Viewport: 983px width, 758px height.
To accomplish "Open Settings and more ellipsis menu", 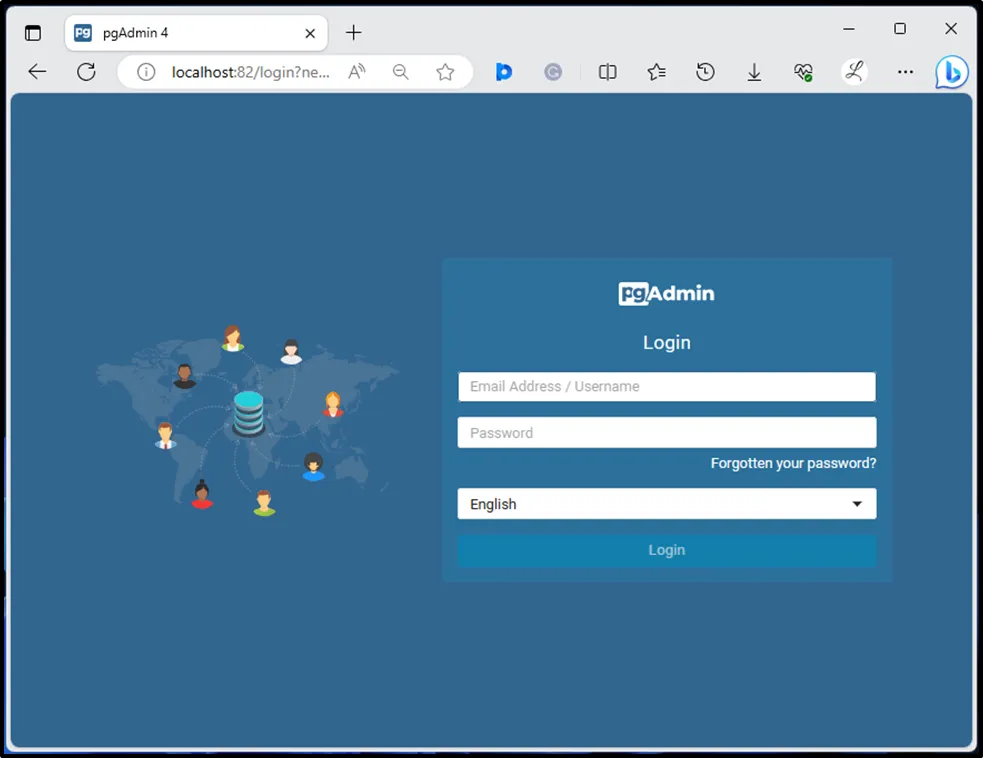I will pos(905,72).
